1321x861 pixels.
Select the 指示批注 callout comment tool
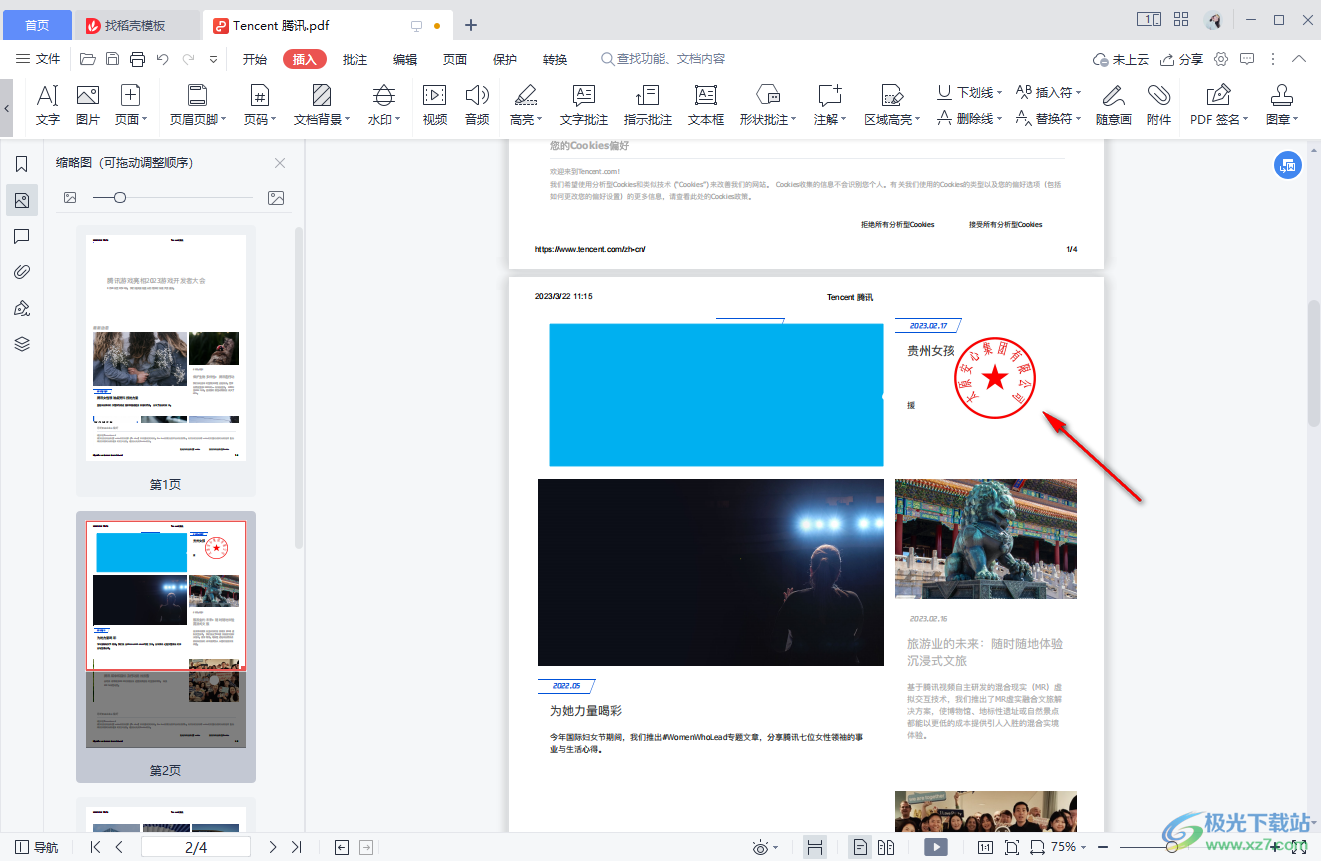pyautogui.click(x=648, y=106)
